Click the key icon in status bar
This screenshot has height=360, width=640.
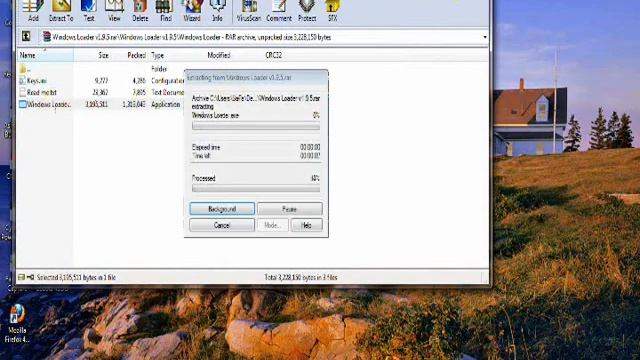30,277
